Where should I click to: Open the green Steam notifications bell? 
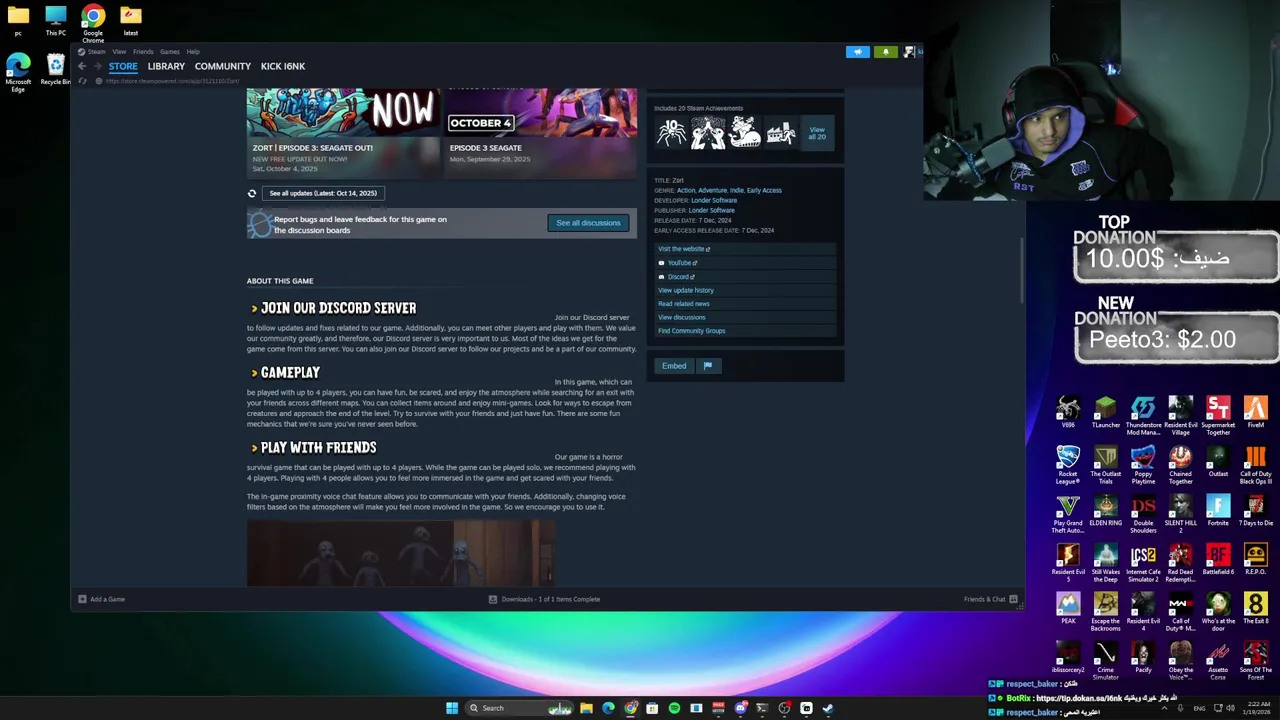coord(885,52)
